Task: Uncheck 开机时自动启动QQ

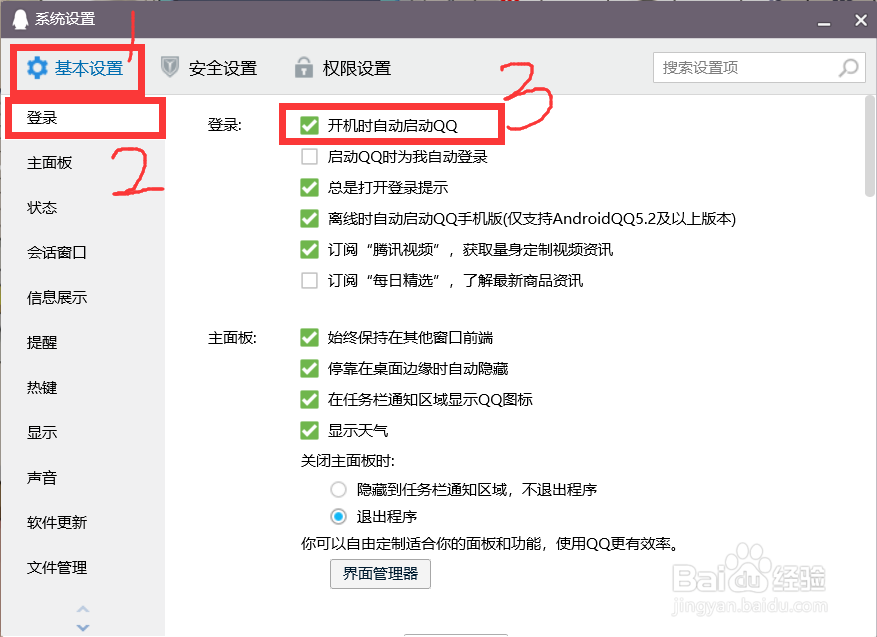Action: pos(309,125)
